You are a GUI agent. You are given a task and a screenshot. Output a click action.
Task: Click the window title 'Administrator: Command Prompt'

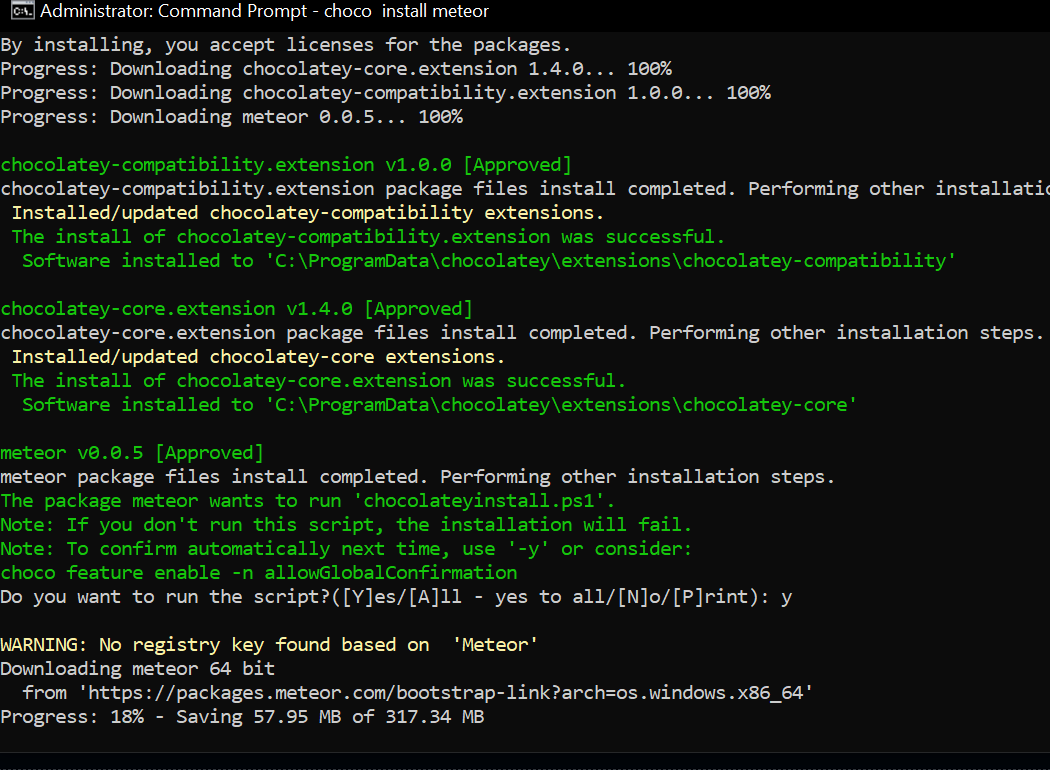pos(175,11)
